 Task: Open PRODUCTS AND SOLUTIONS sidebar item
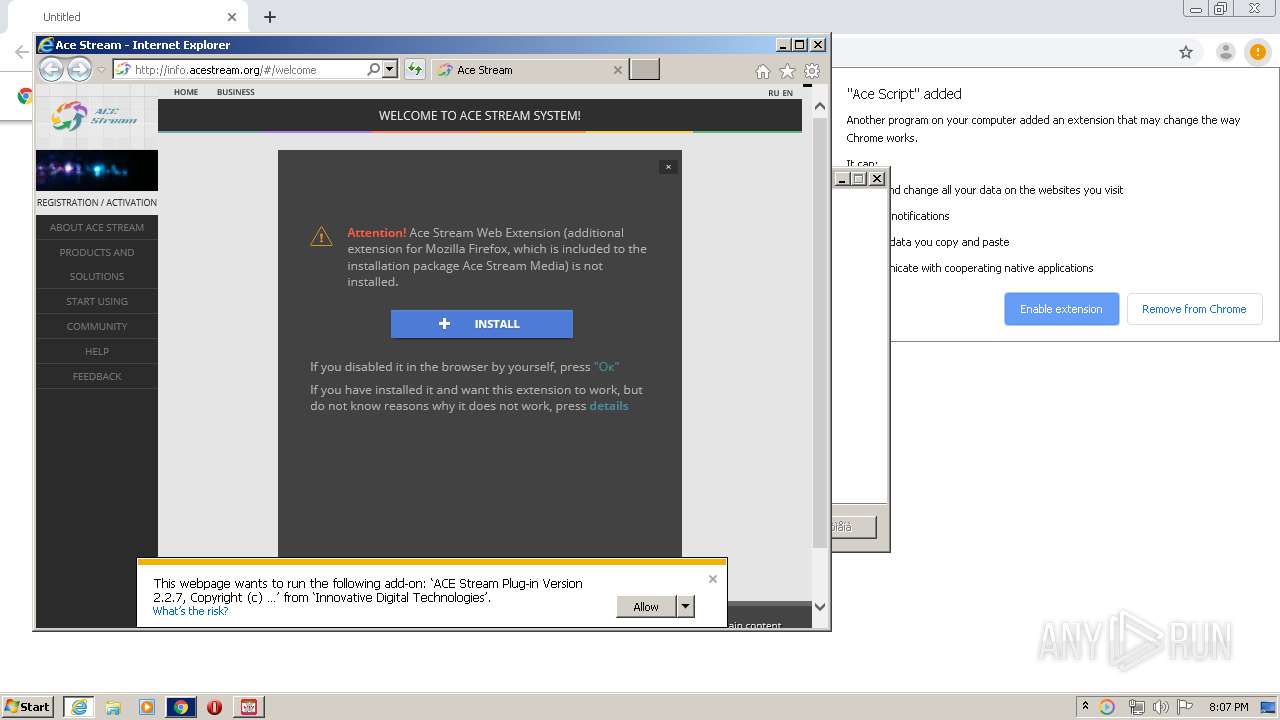[x=97, y=264]
